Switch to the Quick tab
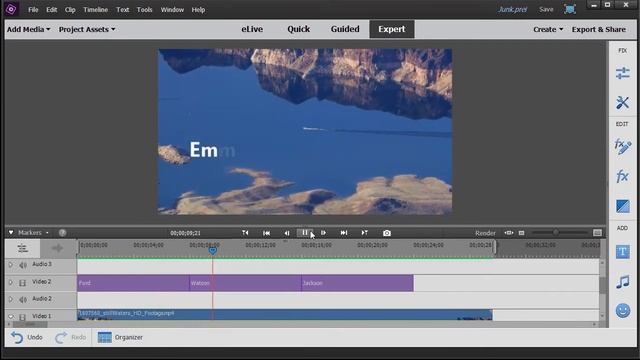640x360 pixels. [298, 29]
